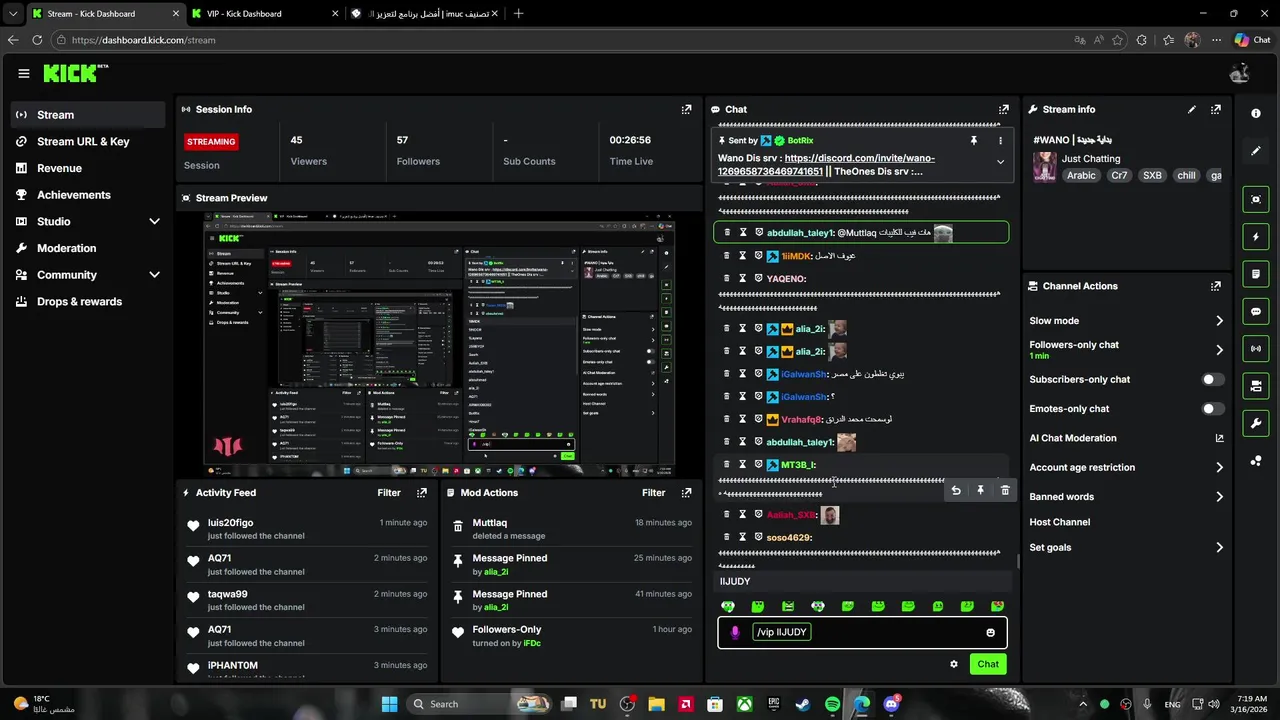Toggle Emotes-only chat switch

[x=1212, y=409]
